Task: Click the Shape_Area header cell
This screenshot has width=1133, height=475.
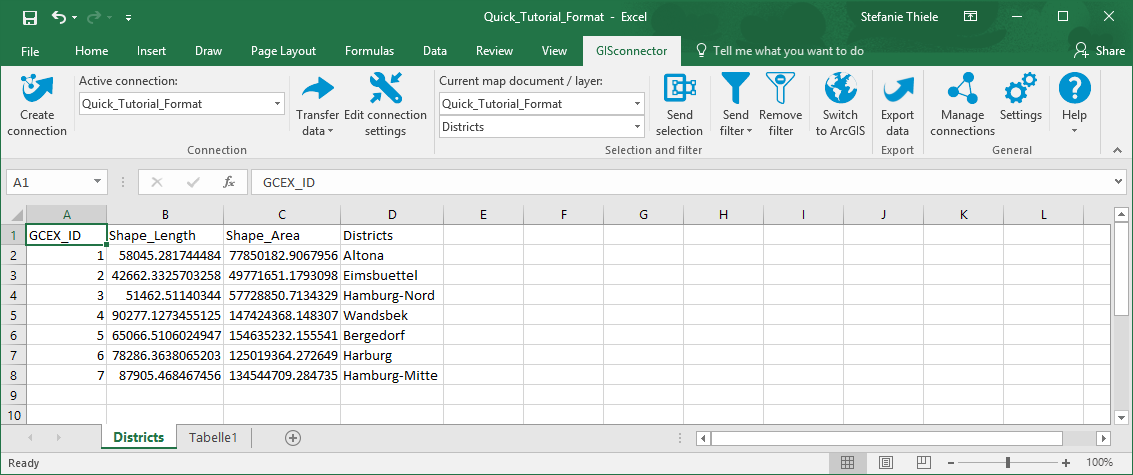Action: click(282, 235)
